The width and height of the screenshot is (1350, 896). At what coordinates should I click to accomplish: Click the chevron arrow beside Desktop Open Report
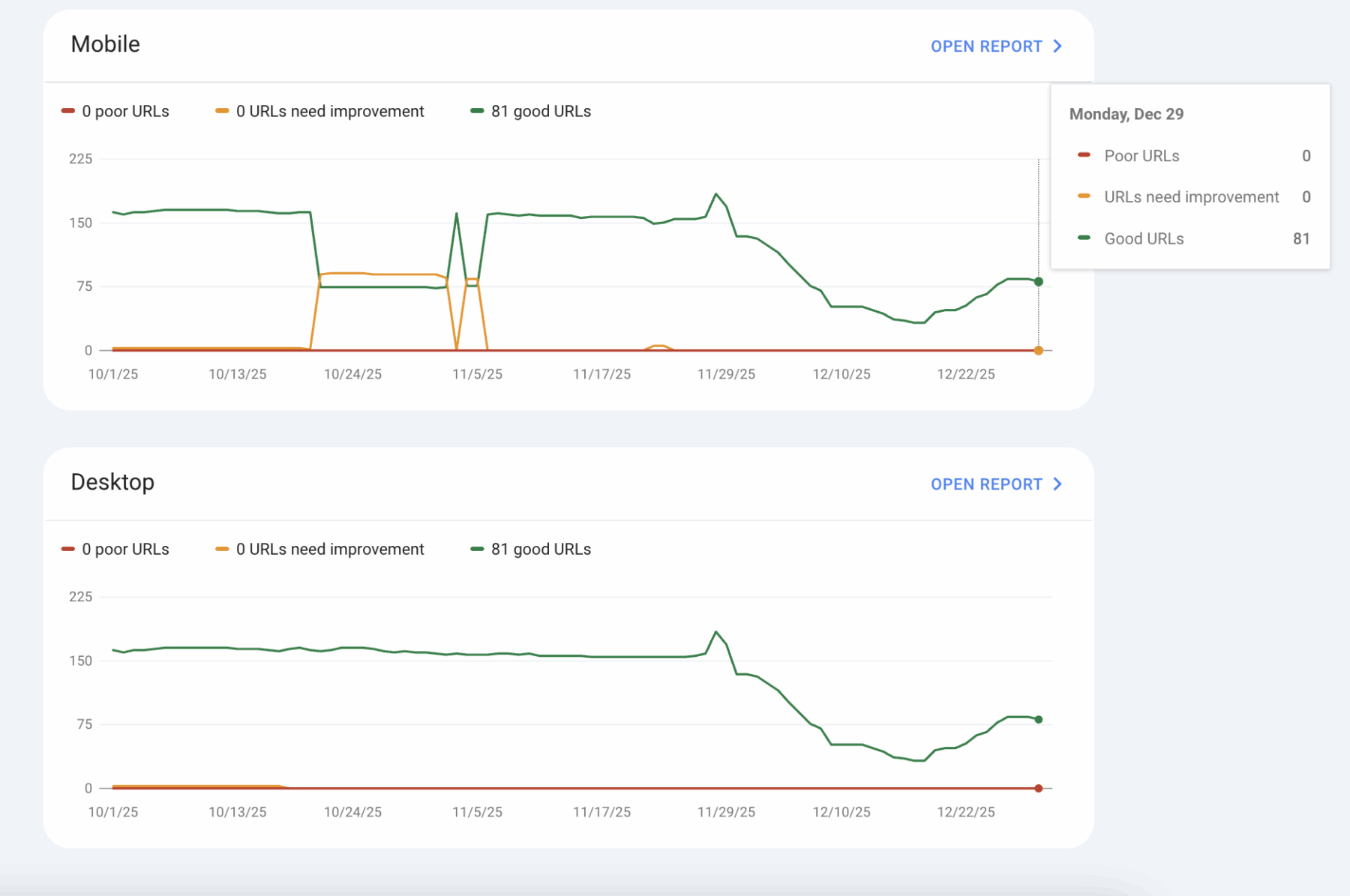(1057, 484)
